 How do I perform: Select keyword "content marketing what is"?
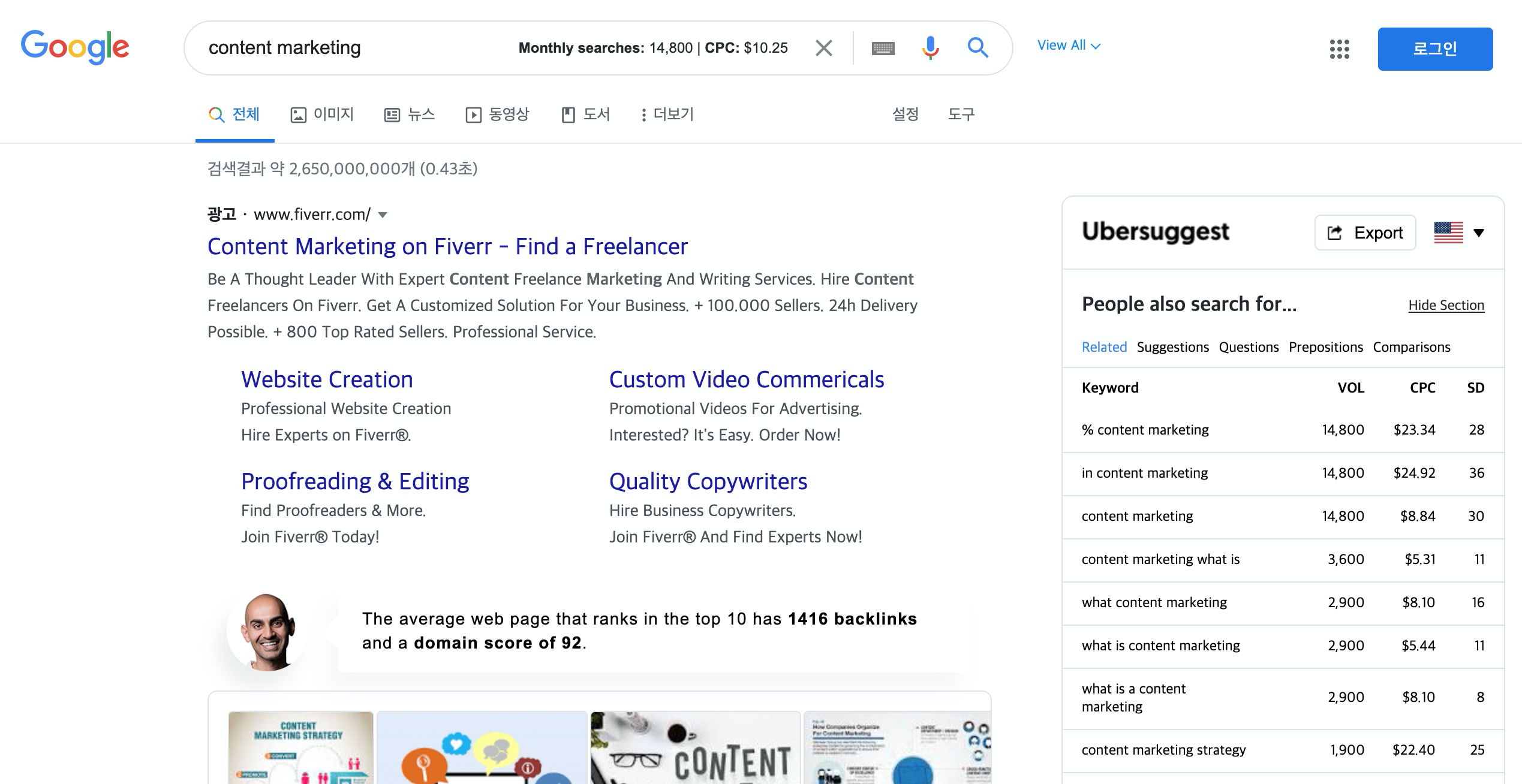(1160, 559)
